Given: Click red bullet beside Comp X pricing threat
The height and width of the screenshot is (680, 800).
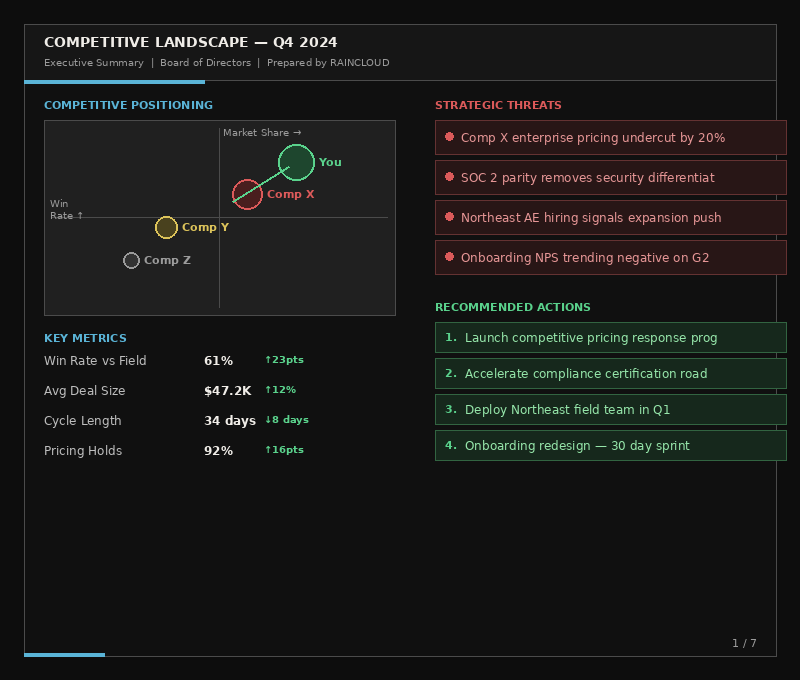Looking at the screenshot, I should click(x=450, y=137).
